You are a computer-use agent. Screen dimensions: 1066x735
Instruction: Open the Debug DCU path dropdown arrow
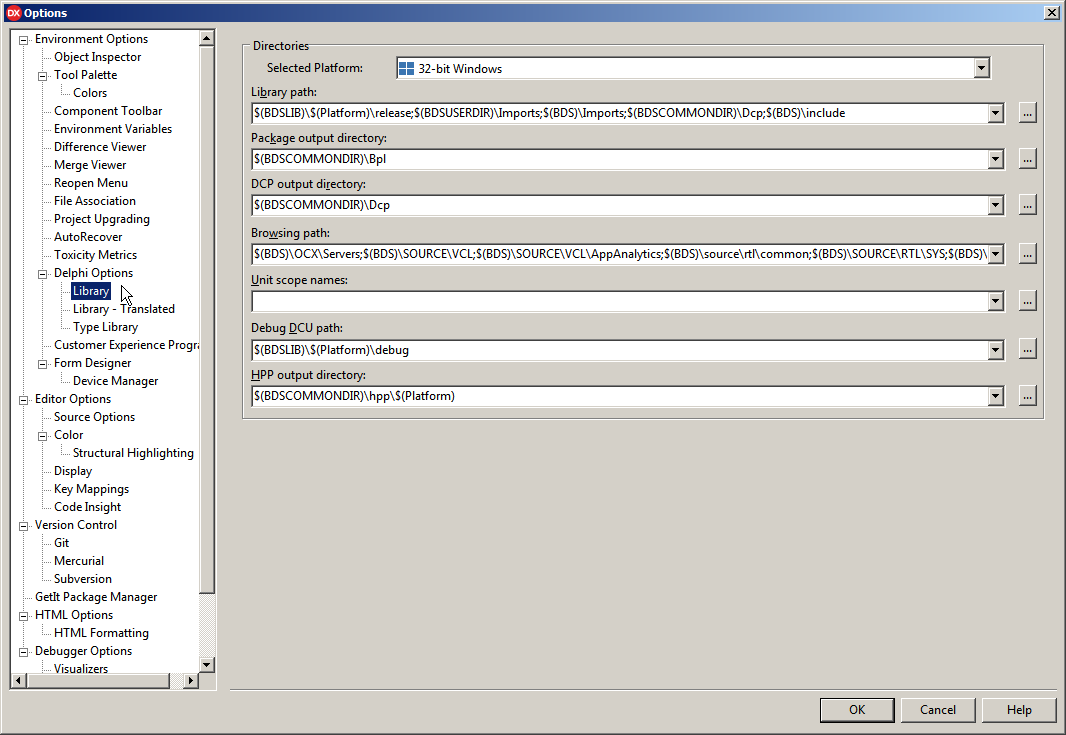995,350
